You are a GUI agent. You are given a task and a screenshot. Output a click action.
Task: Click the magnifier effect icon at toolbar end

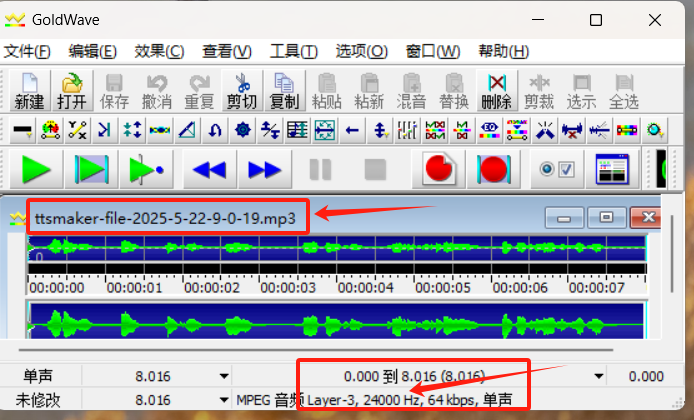pyautogui.click(x=655, y=131)
